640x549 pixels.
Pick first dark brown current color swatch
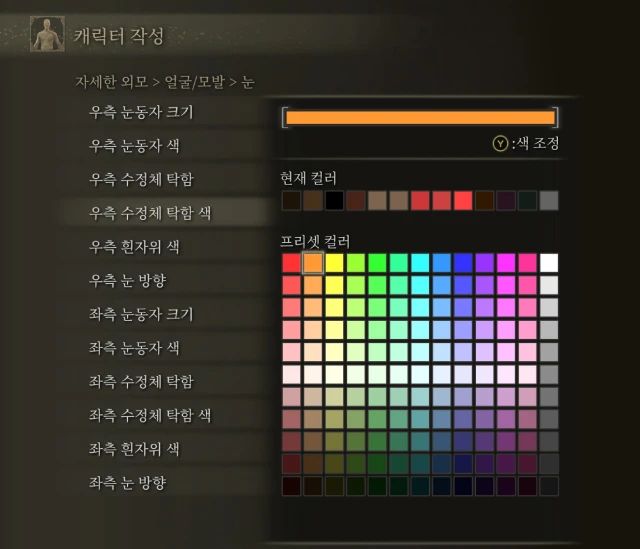[x=291, y=200]
